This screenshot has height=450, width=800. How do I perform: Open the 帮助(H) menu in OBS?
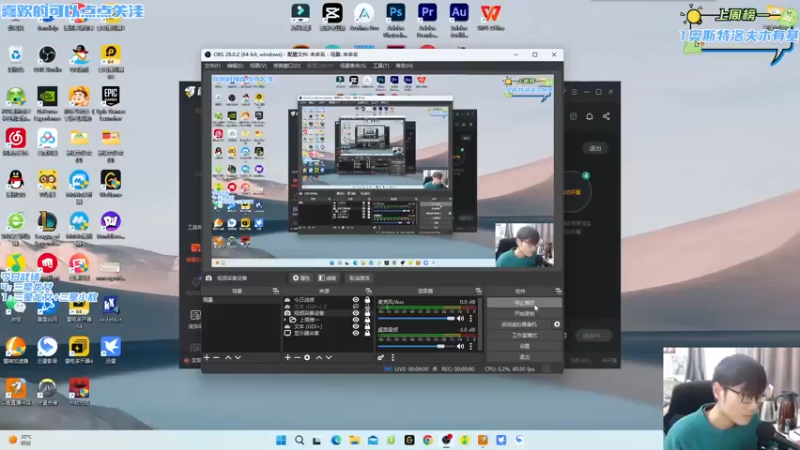coord(404,66)
